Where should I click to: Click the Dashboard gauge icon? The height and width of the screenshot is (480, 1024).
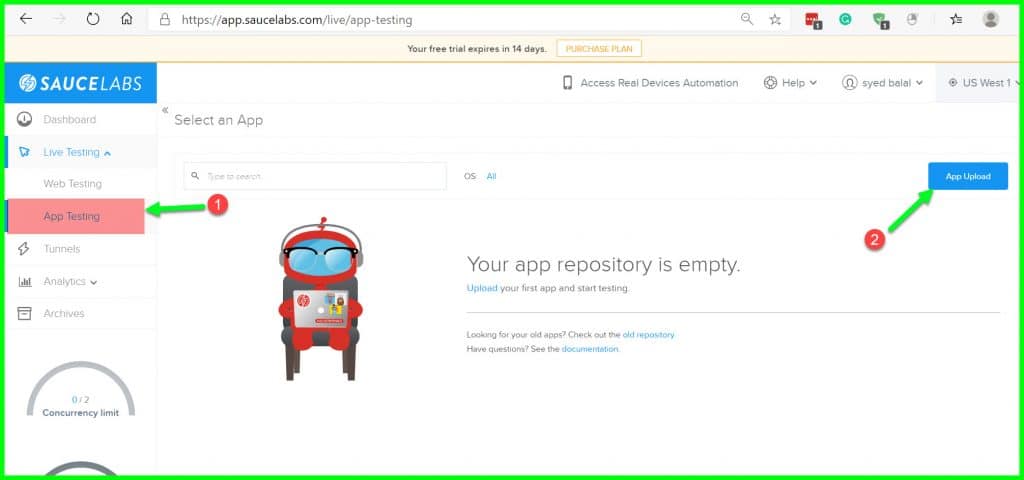(x=25, y=120)
